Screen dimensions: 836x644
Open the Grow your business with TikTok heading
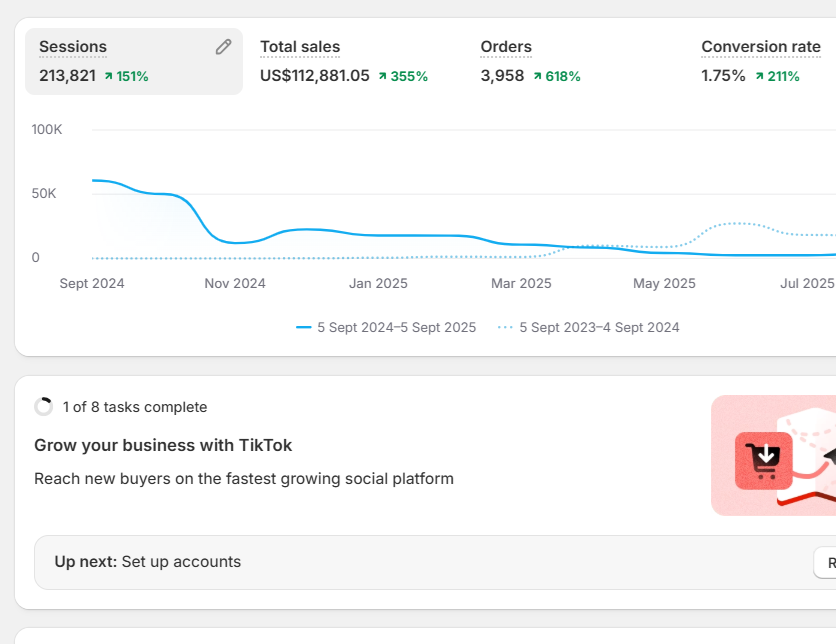(x=163, y=445)
